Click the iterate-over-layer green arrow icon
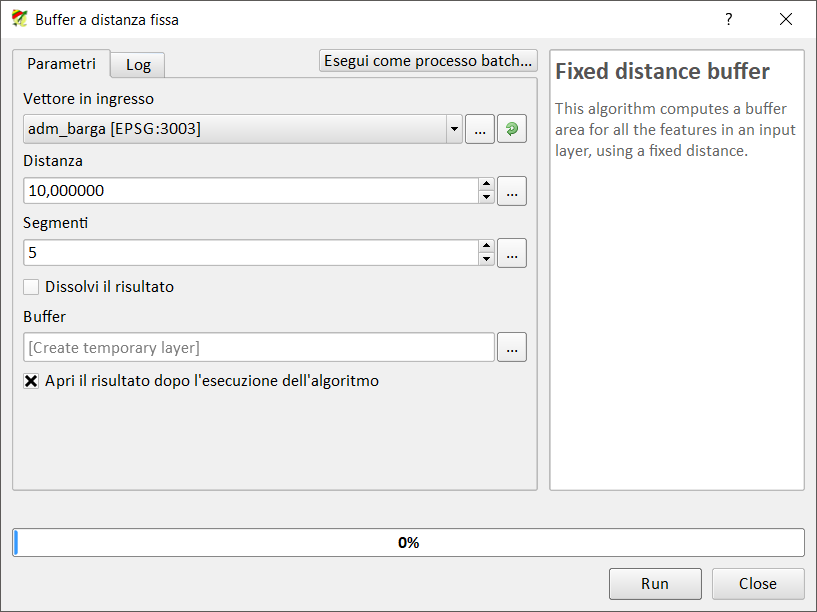 (x=512, y=129)
